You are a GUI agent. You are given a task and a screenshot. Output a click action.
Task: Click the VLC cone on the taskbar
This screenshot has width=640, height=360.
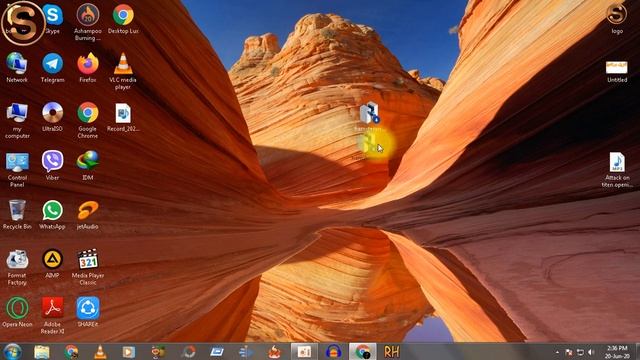tap(100, 351)
